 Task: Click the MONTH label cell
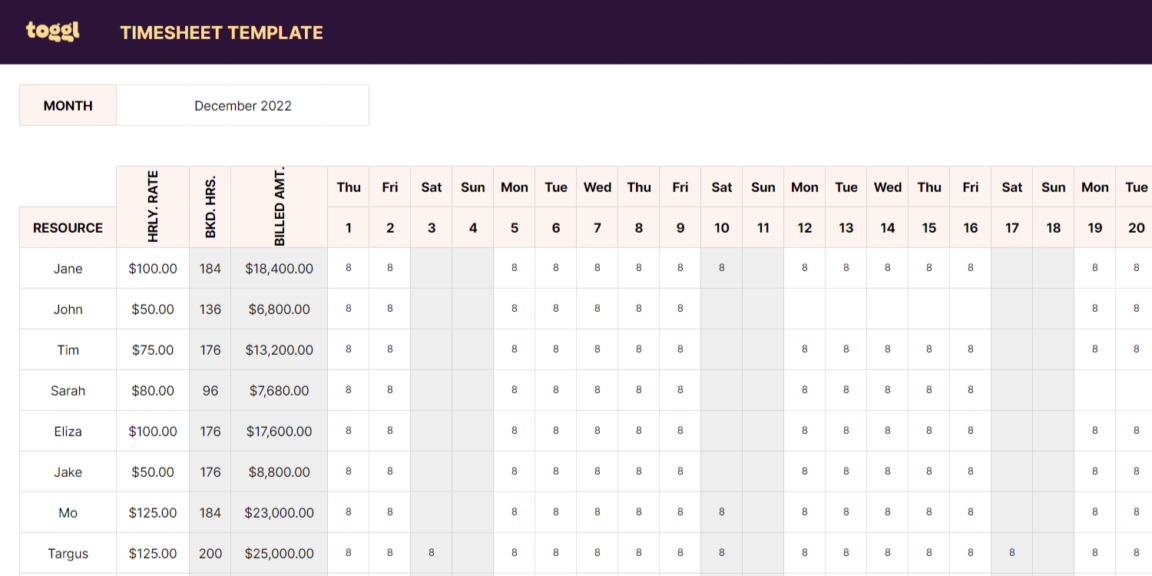pyautogui.click(x=67, y=105)
